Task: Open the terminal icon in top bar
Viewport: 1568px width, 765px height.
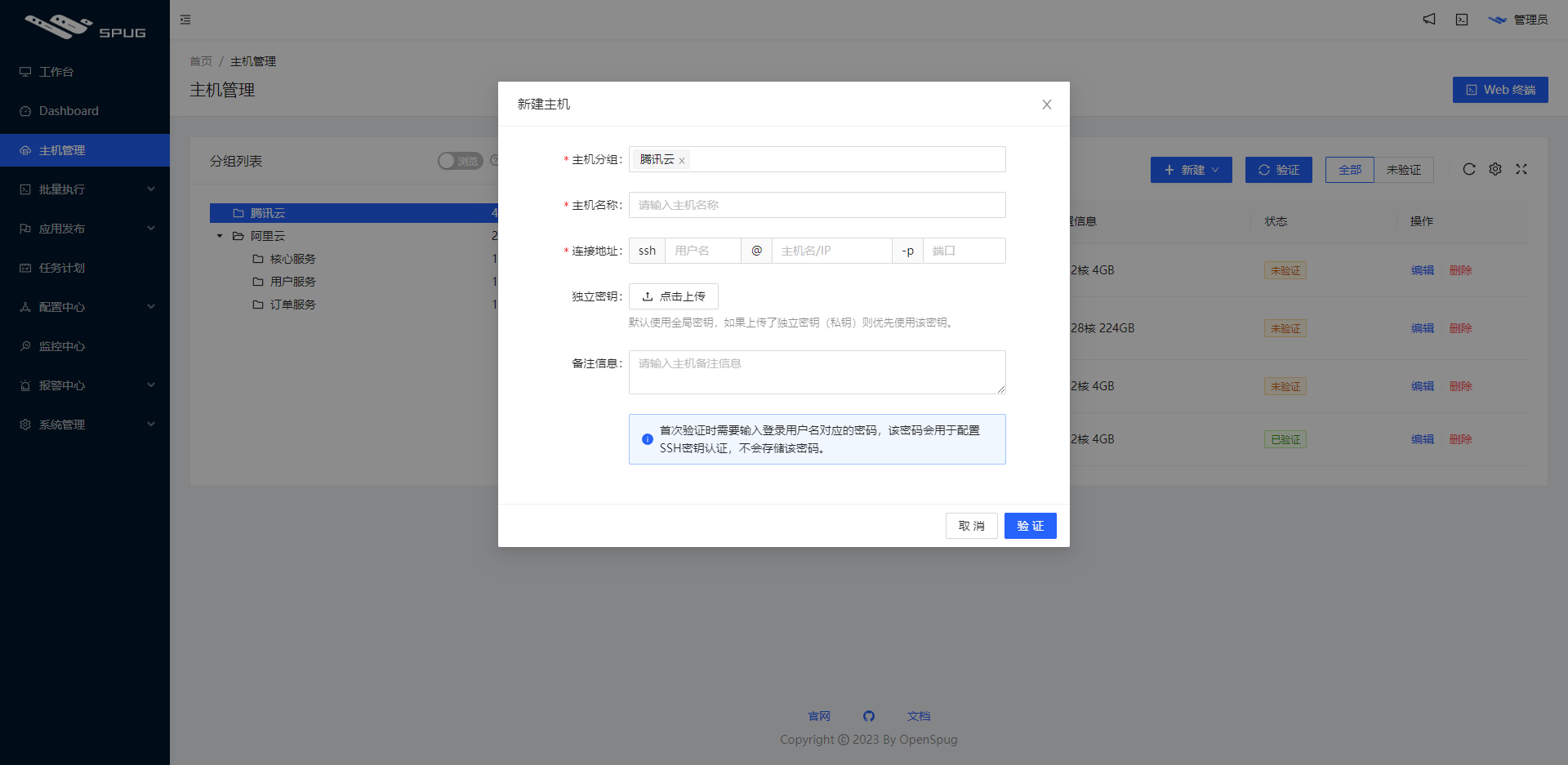Action: [x=1462, y=20]
